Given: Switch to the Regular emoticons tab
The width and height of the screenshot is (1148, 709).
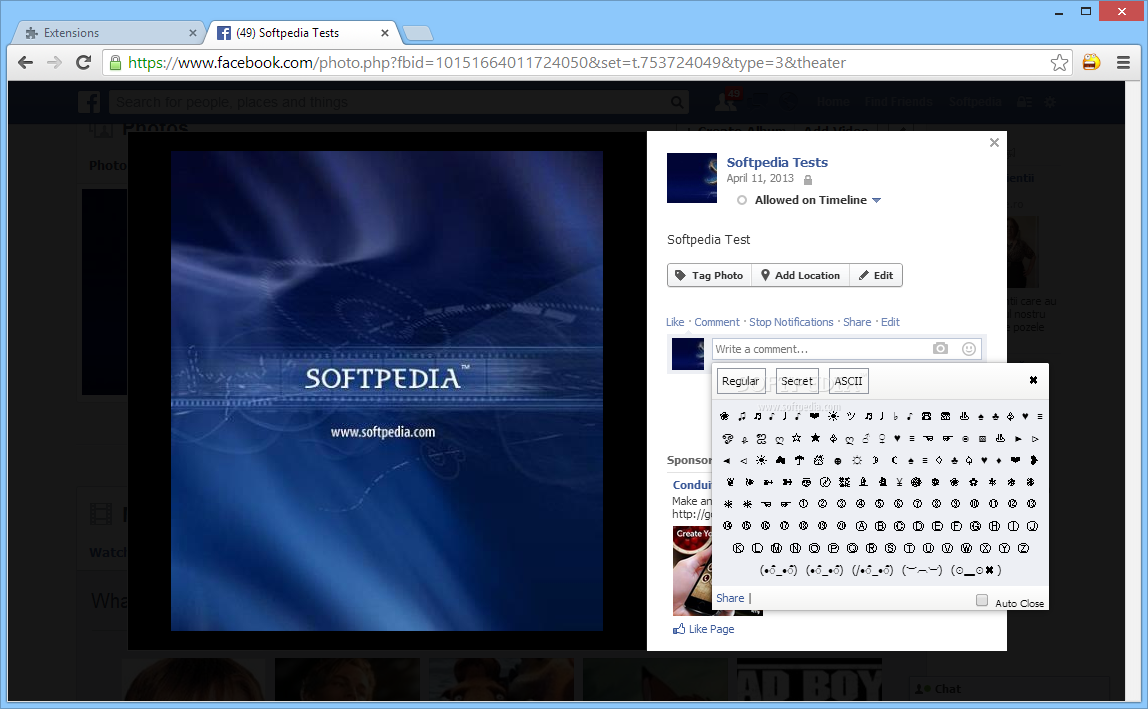Looking at the screenshot, I should click(740, 381).
